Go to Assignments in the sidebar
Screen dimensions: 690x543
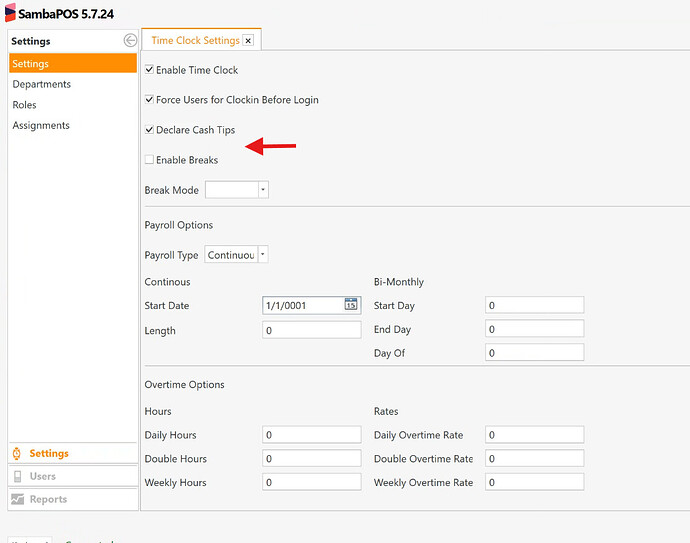(41, 125)
